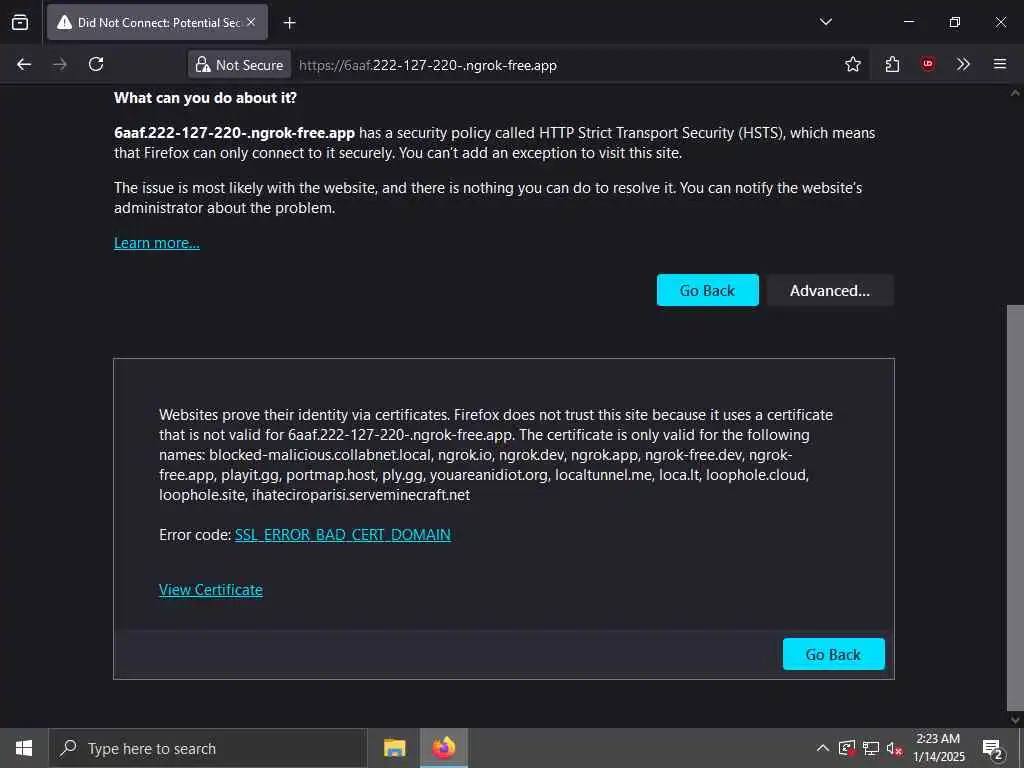Open the security tray icon
This screenshot has height=768, width=1024.
(846, 748)
